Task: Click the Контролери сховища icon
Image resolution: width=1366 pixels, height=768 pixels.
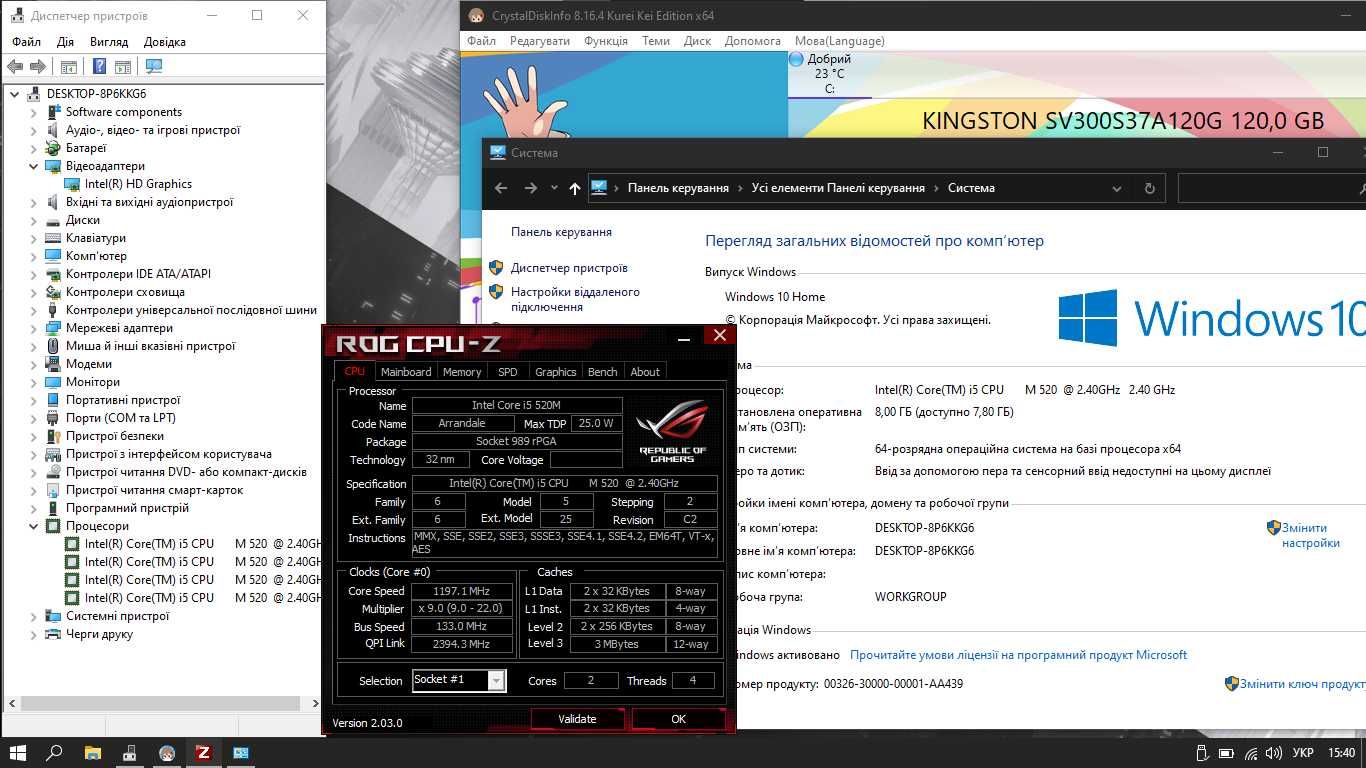Action: pos(53,292)
